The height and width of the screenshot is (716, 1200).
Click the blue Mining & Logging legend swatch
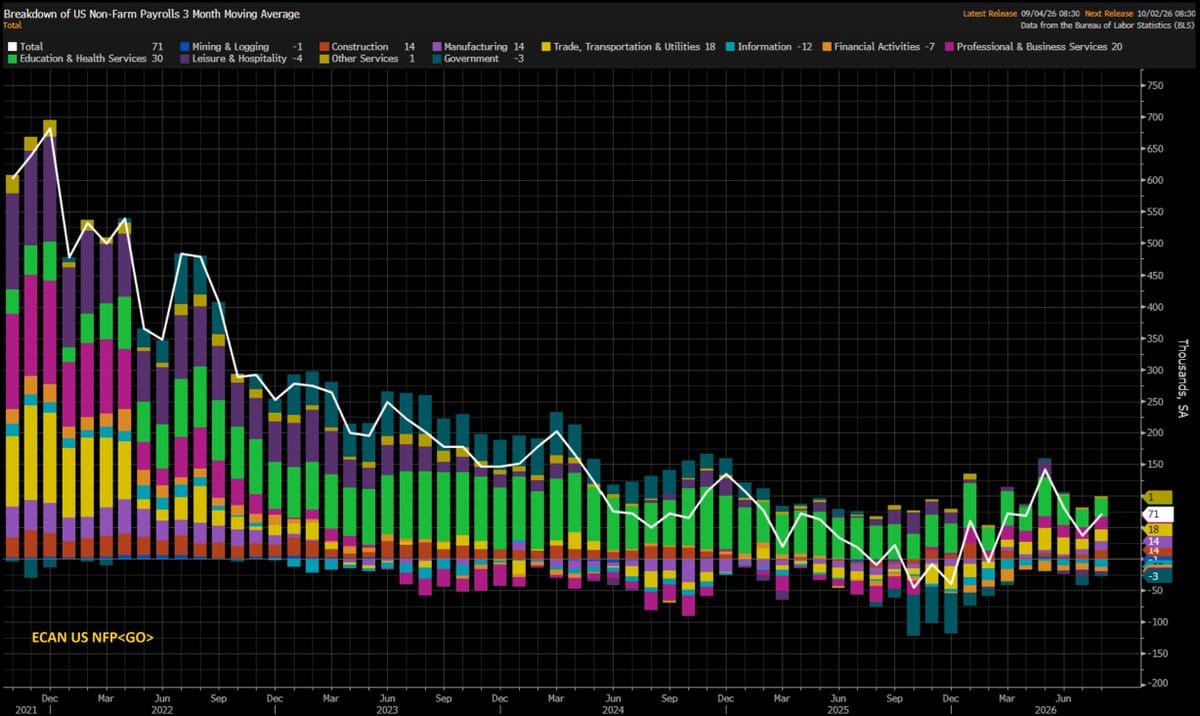point(185,47)
